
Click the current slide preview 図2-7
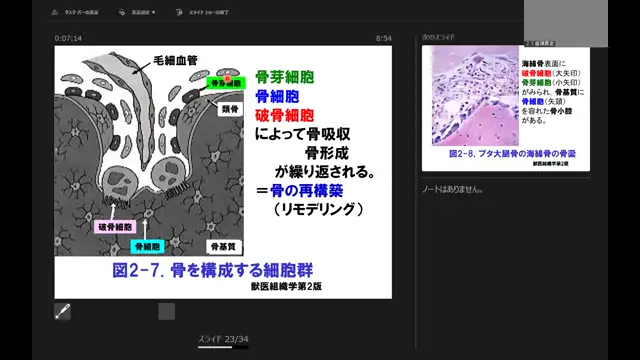click(x=223, y=172)
